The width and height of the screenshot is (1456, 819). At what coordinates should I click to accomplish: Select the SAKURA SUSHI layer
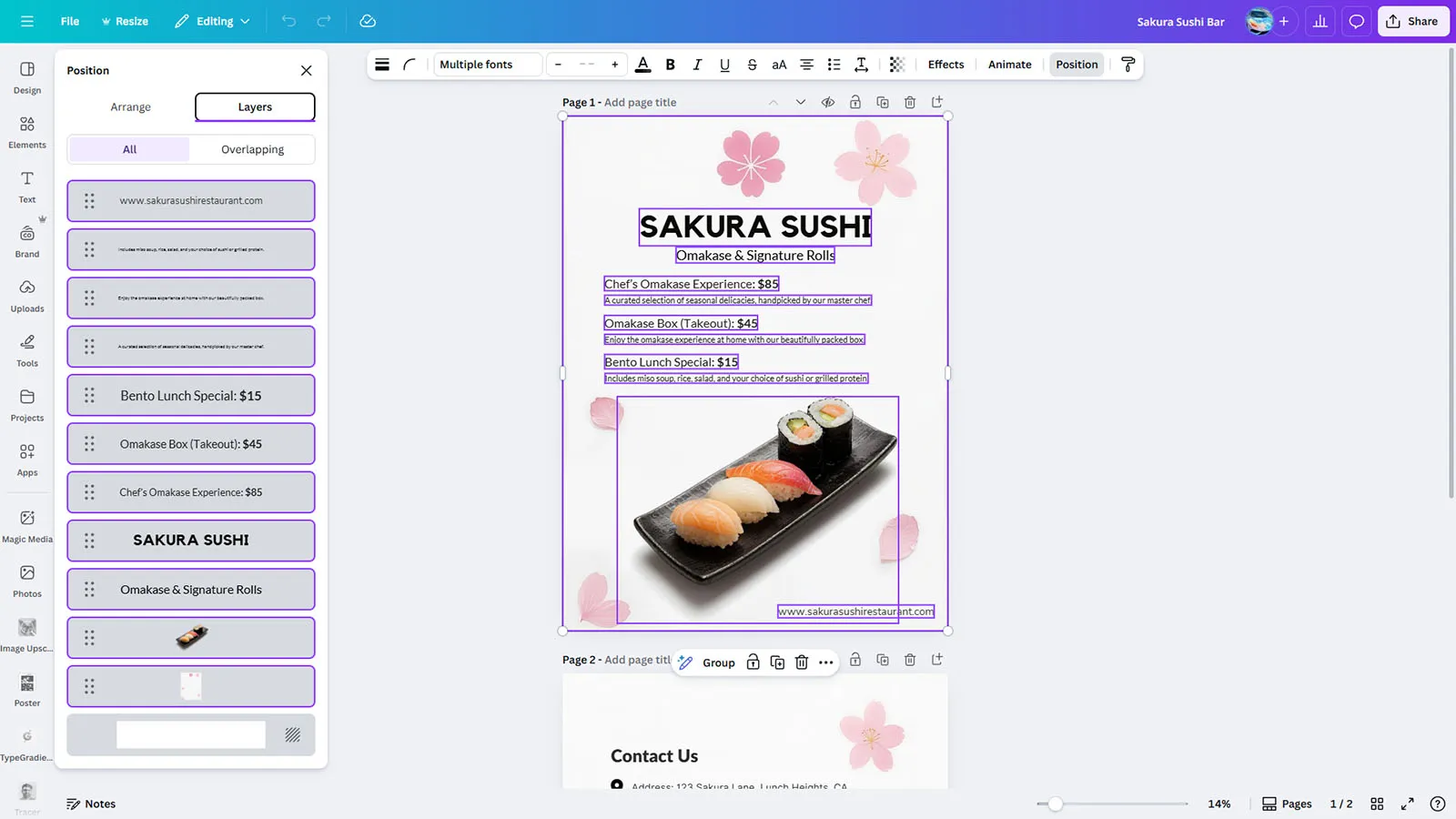point(191,541)
